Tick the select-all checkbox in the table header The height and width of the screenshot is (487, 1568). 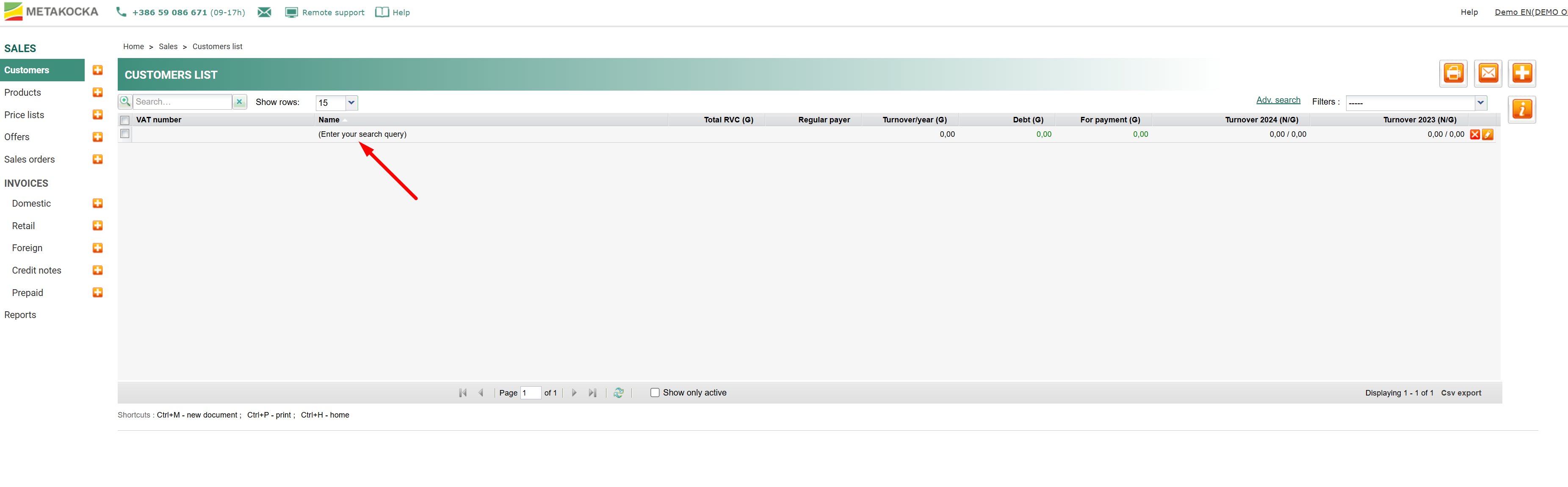click(x=125, y=121)
